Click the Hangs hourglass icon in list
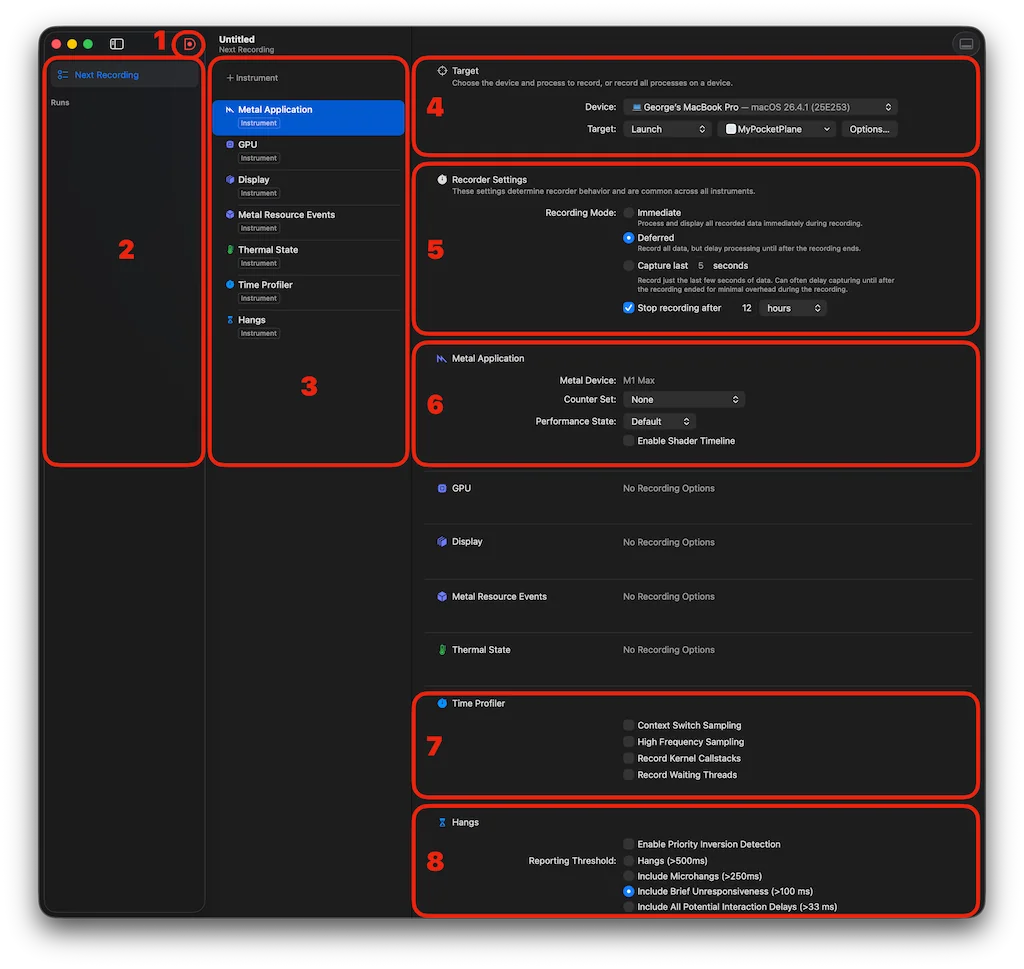The image size is (1024, 969). (x=230, y=320)
